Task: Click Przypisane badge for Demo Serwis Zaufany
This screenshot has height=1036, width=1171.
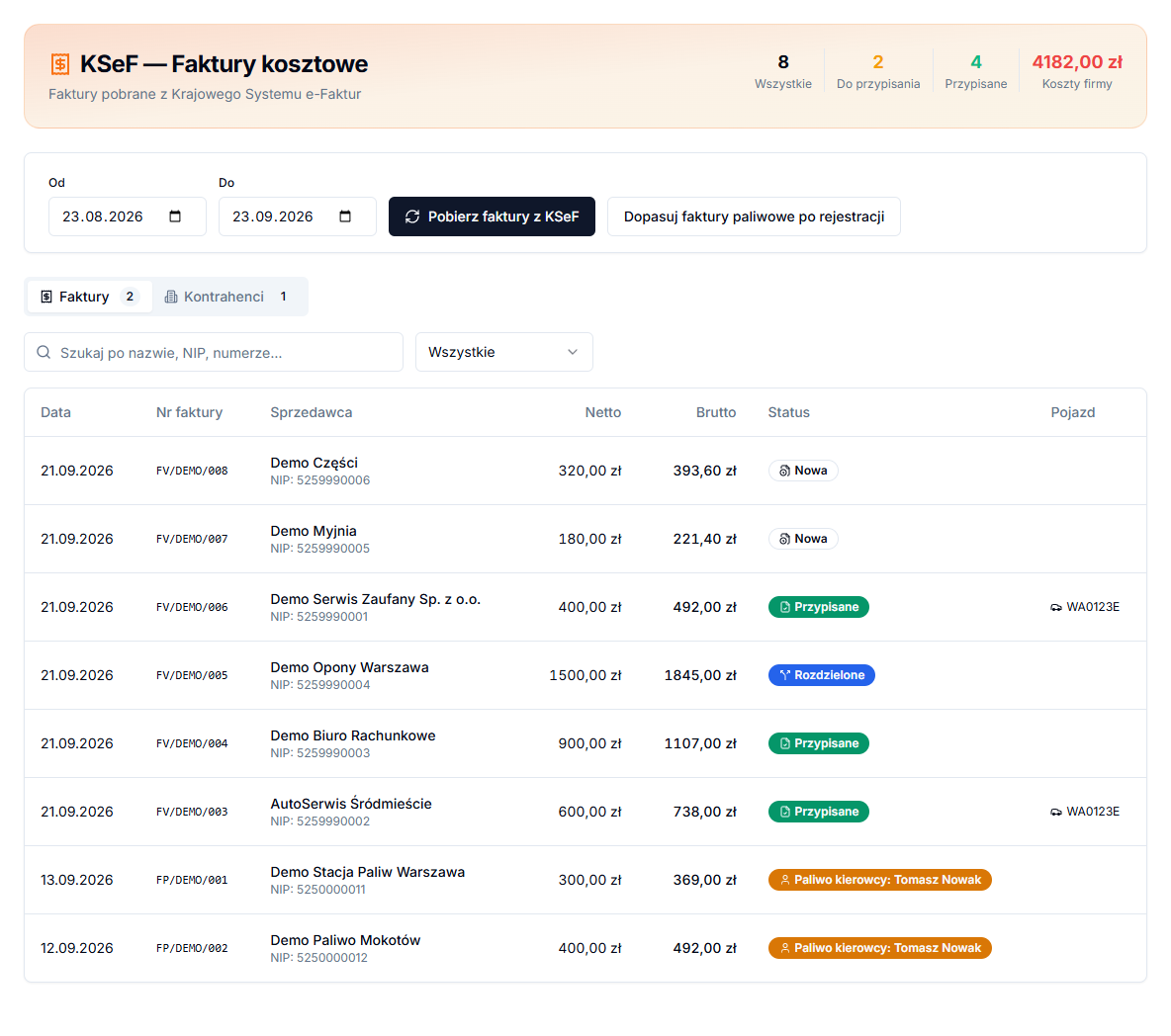Action: click(x=819, y=608)
